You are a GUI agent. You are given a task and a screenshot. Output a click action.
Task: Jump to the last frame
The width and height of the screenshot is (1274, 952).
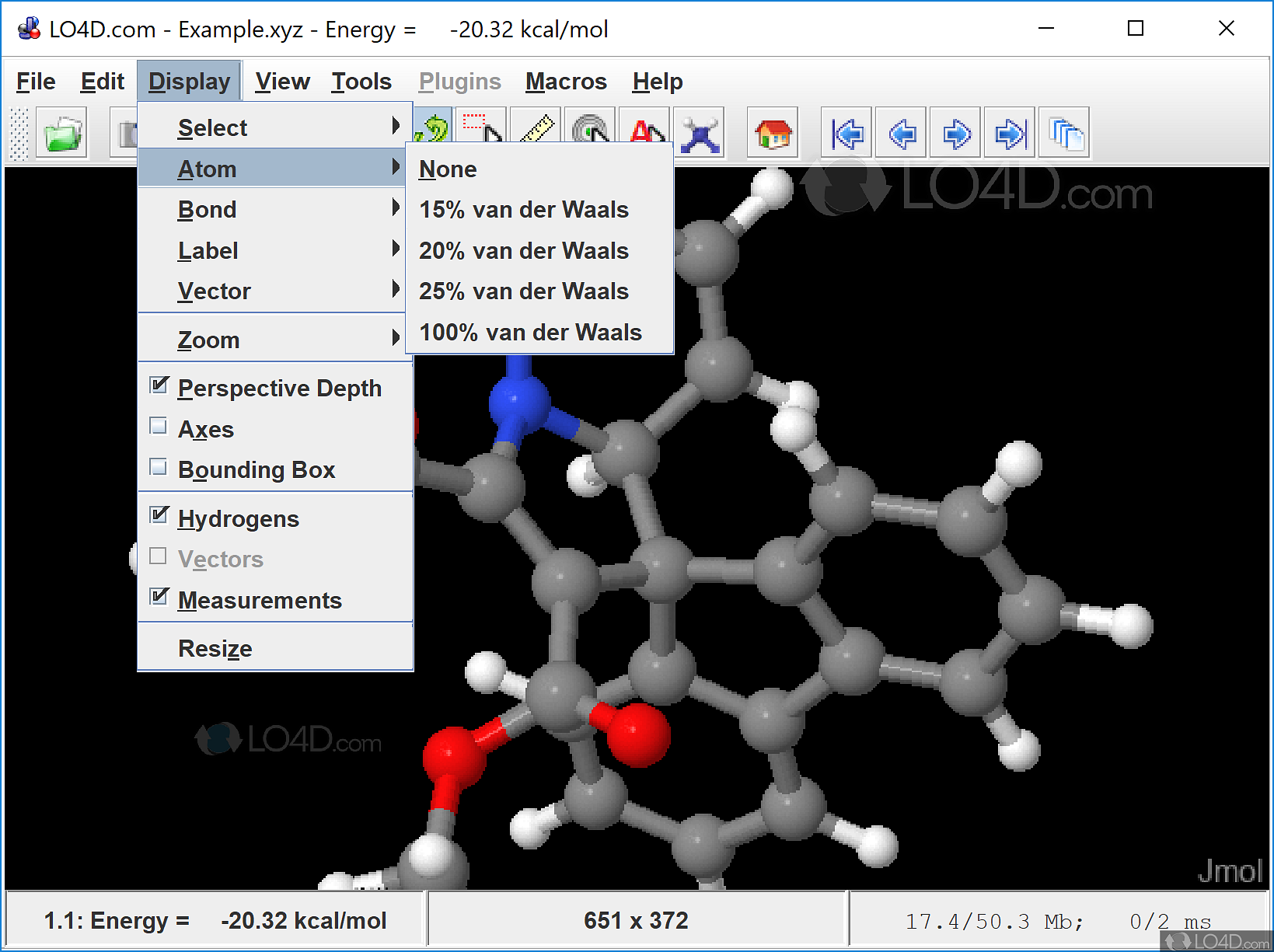pos(1010,134)
